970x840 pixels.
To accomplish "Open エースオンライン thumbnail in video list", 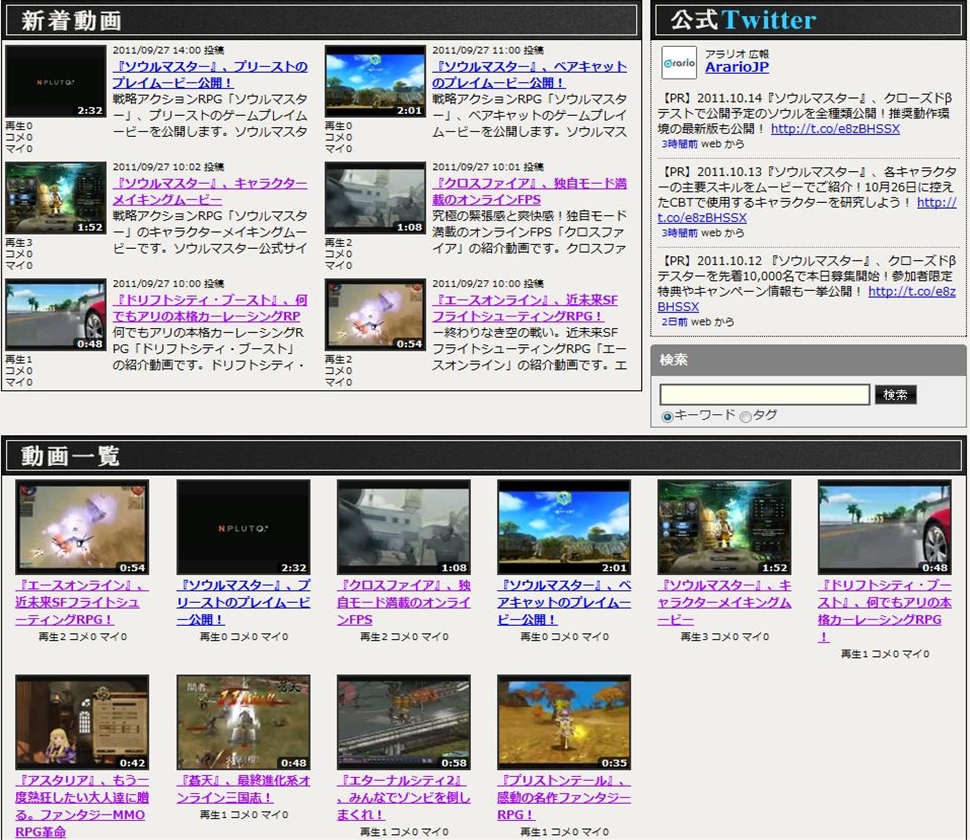I will (82, 527).
